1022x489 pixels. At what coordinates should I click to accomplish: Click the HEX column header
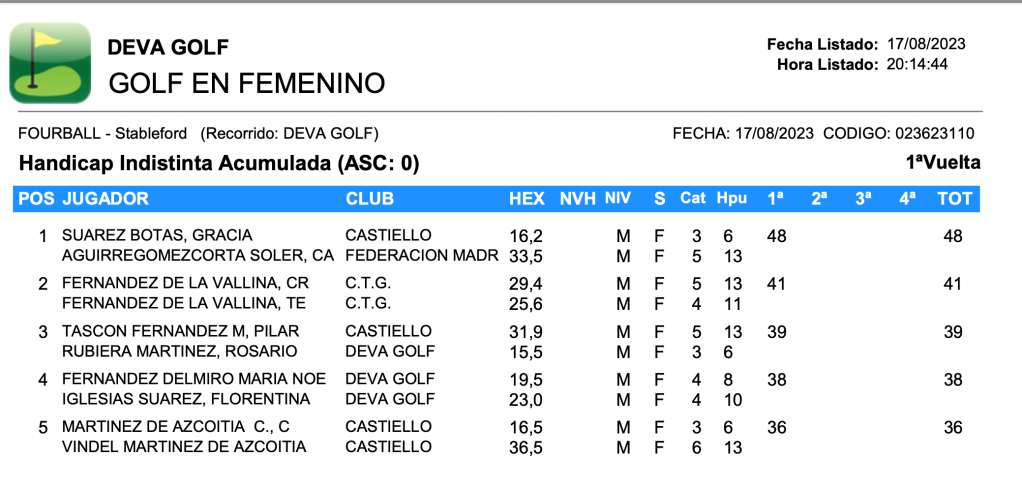point(526,199)
